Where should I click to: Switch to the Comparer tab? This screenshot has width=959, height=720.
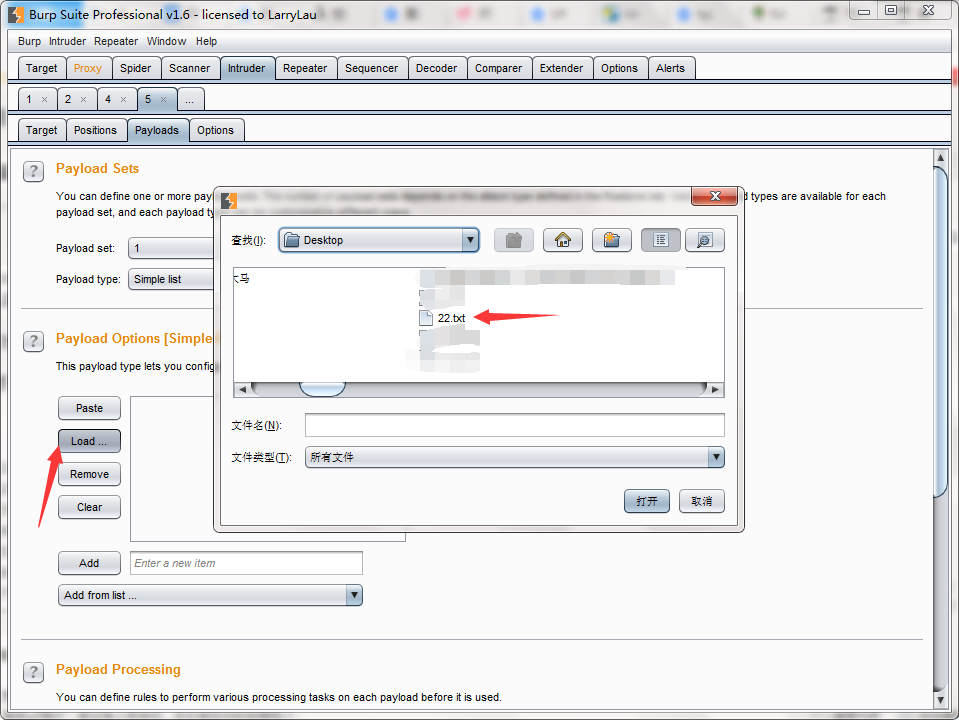pyautogui.click(x=498, y=69)
